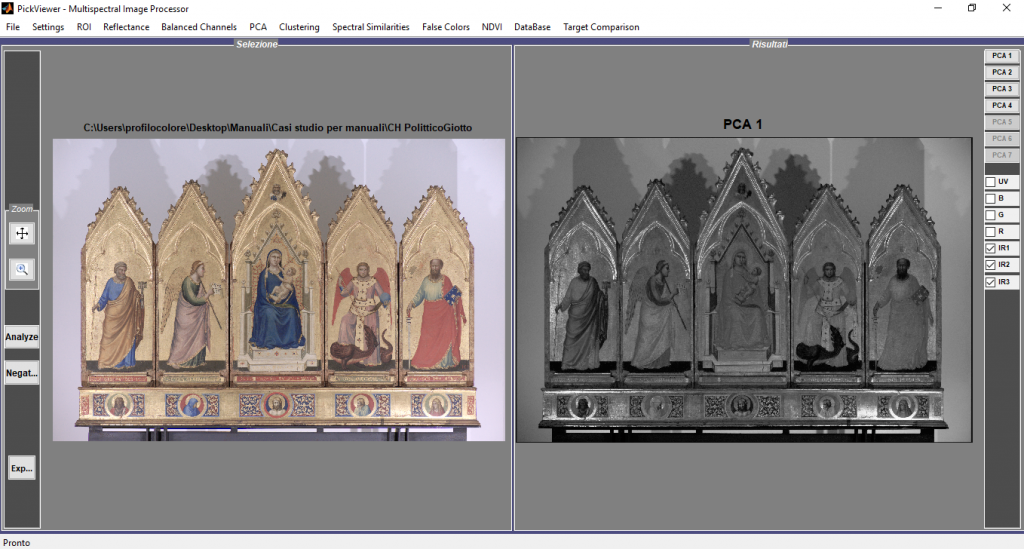Click the Exp... export button
The image size is (1024, 549).
coord(22,468)
